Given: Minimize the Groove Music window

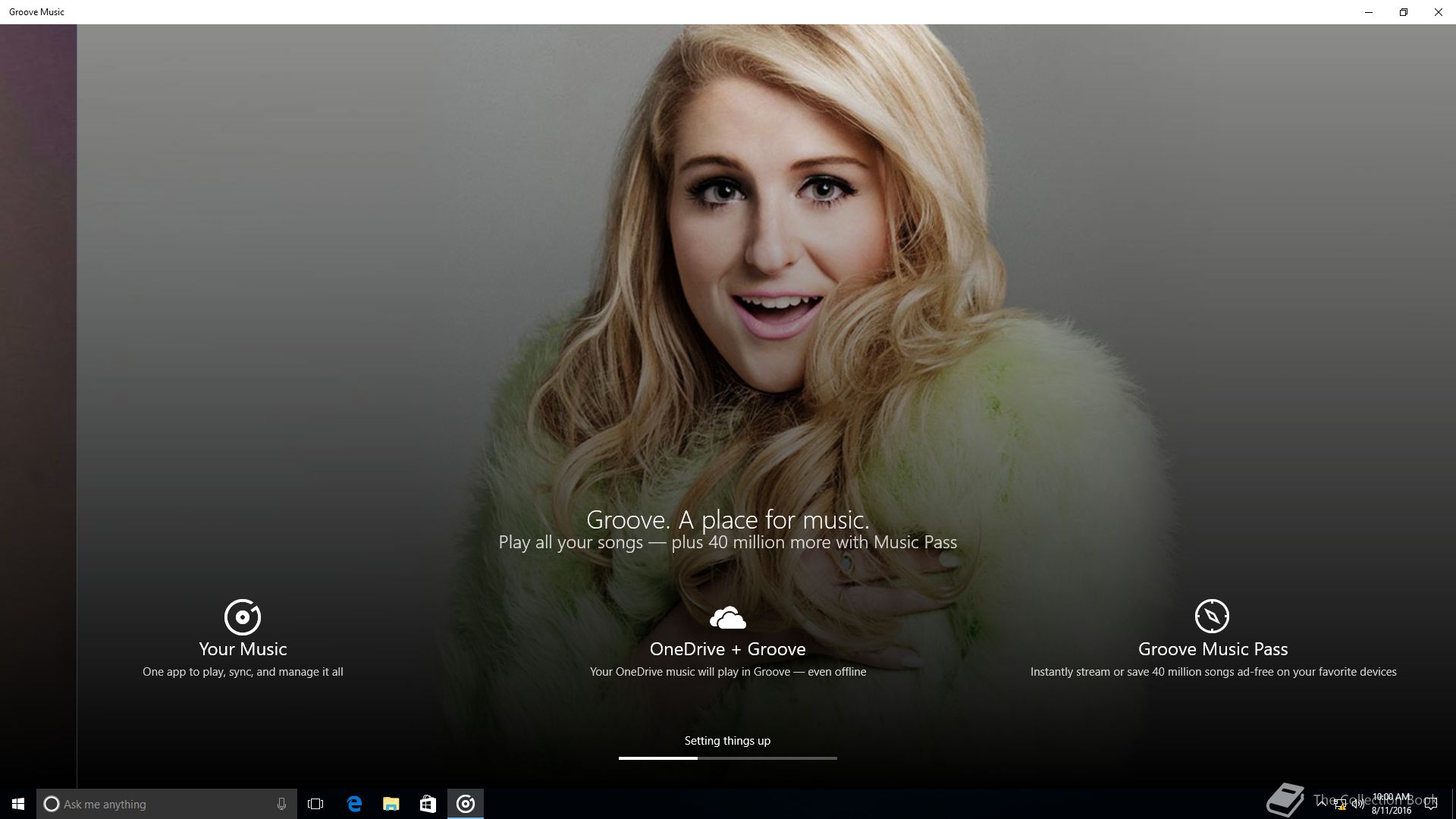Looking at the screenshot, I should tap(1369, 12).
